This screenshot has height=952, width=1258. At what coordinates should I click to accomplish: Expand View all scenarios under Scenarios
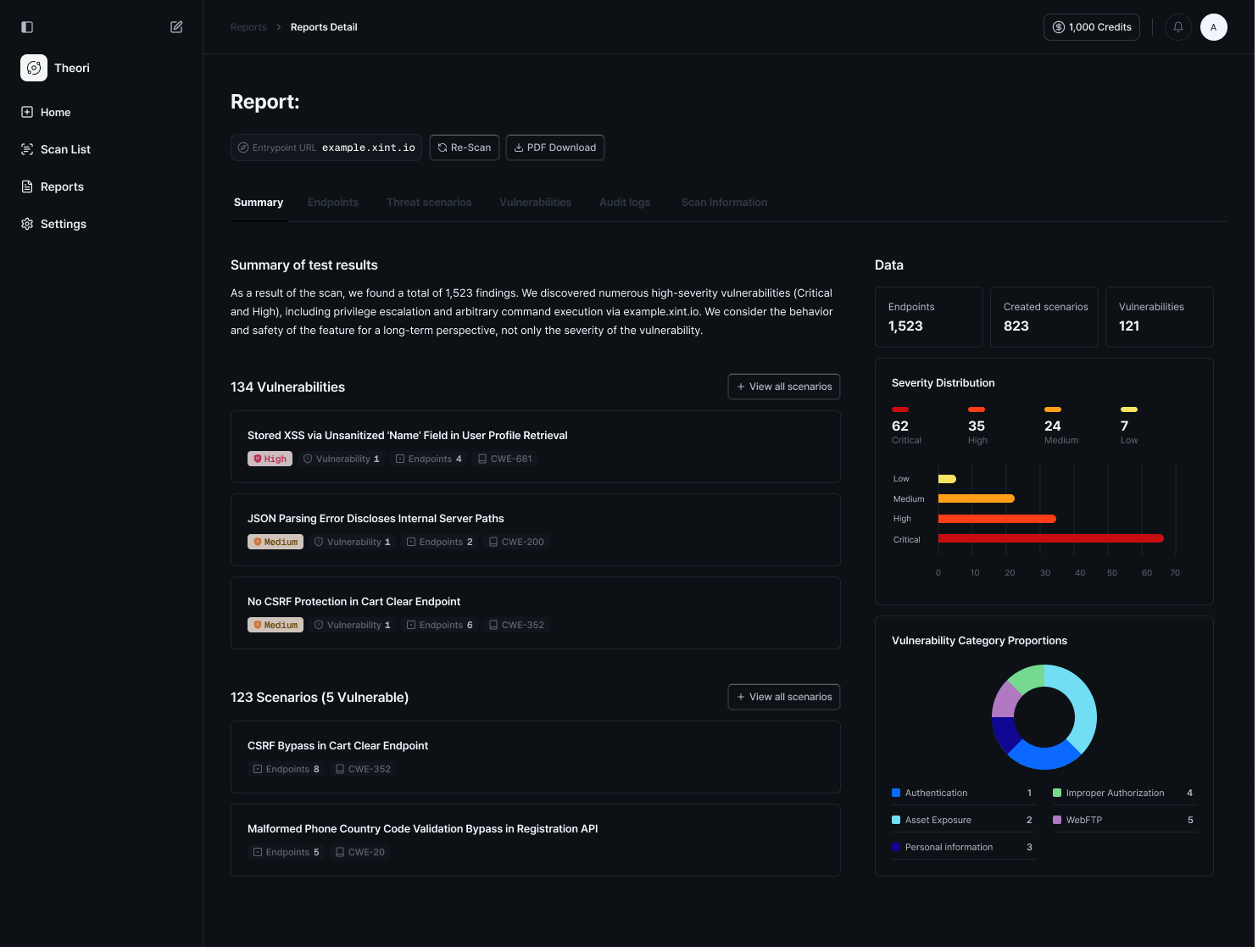pos(783,697)
